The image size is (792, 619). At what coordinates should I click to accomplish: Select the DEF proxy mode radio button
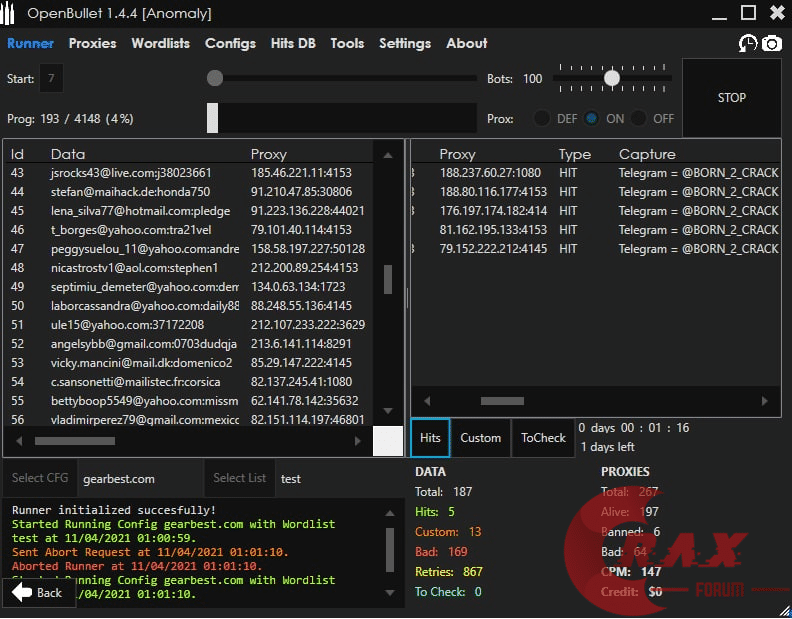coord(542,118)
